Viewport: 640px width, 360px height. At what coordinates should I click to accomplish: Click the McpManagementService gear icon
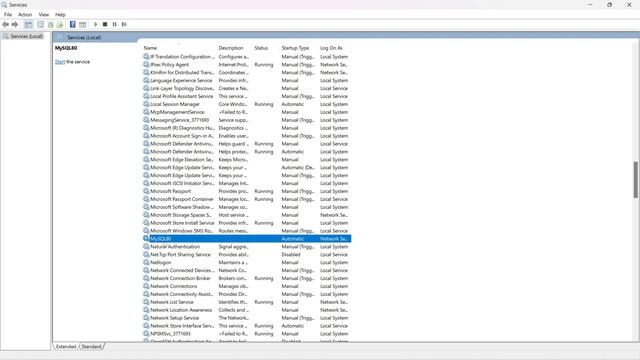146,112
